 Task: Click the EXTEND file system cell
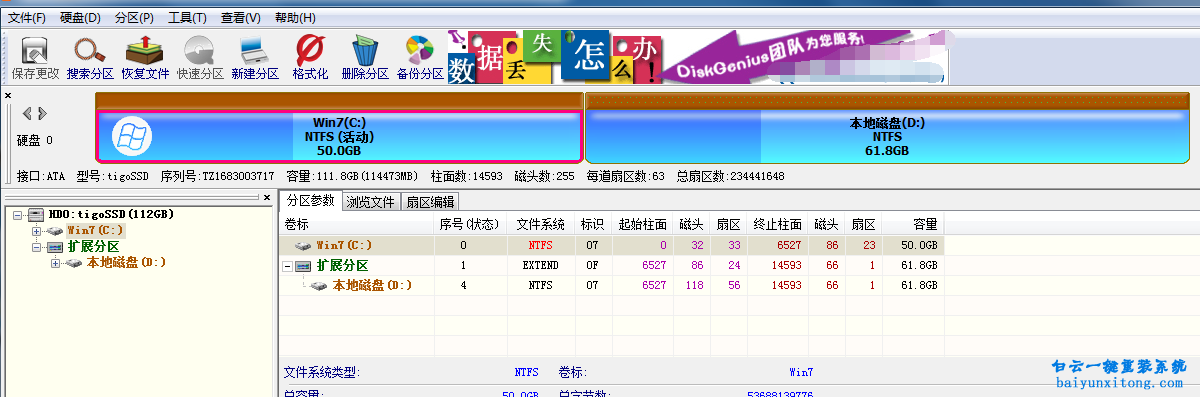click(540, 266)
